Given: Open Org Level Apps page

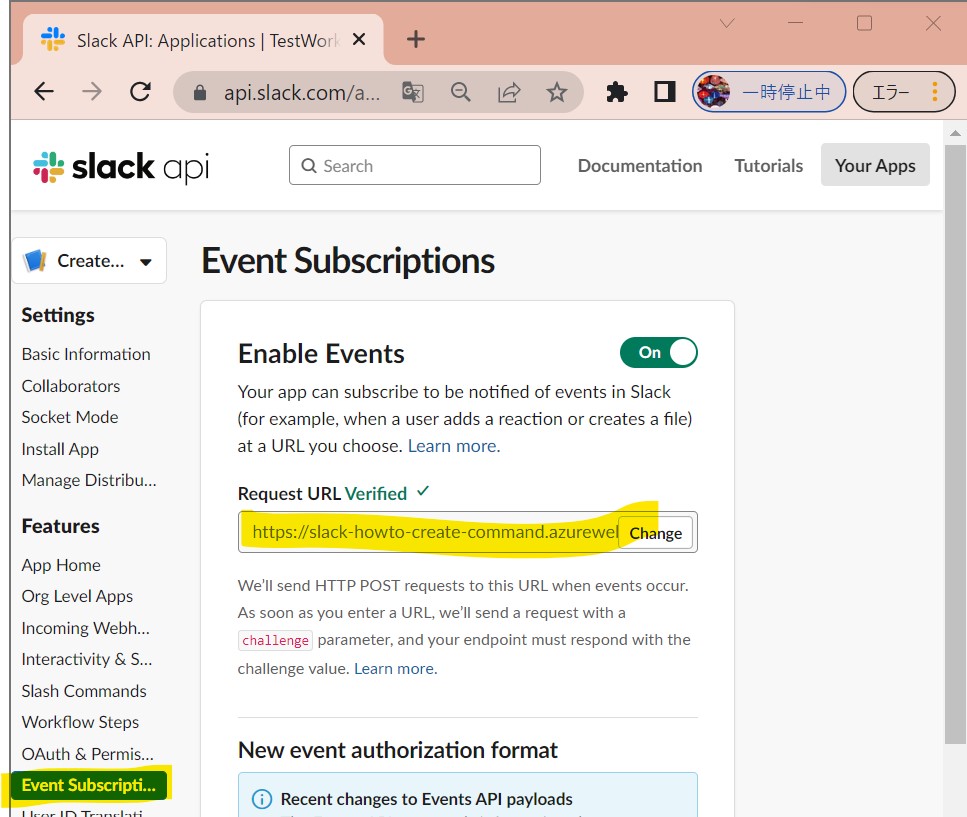Looking at the screenshot, I should tap(77, 596).
